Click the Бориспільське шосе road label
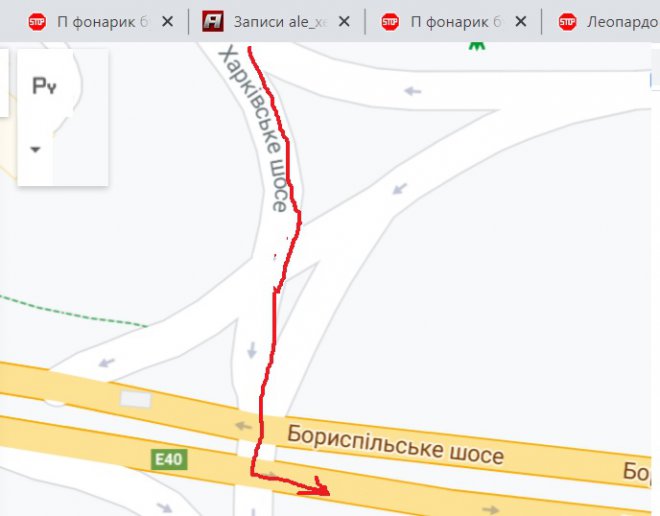The height and width of the screenshot is (516, 660). pos(395,444)
